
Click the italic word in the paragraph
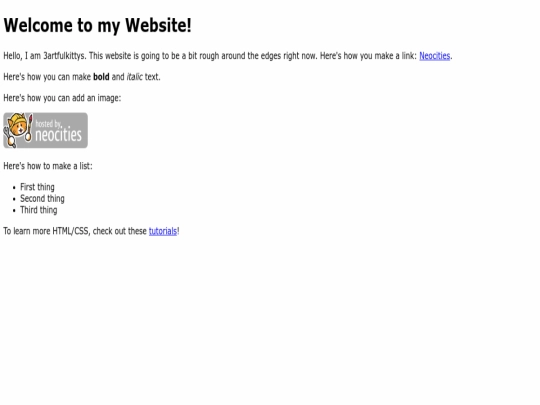tap(135, 77)
